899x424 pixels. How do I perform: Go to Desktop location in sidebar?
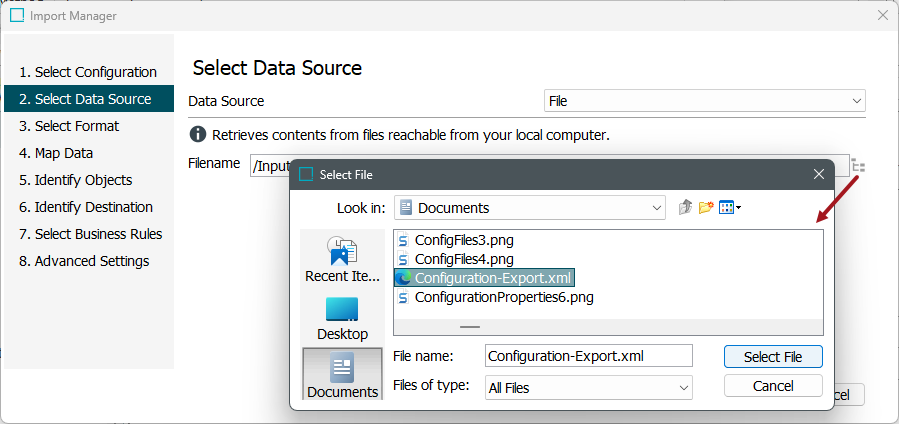342,318
